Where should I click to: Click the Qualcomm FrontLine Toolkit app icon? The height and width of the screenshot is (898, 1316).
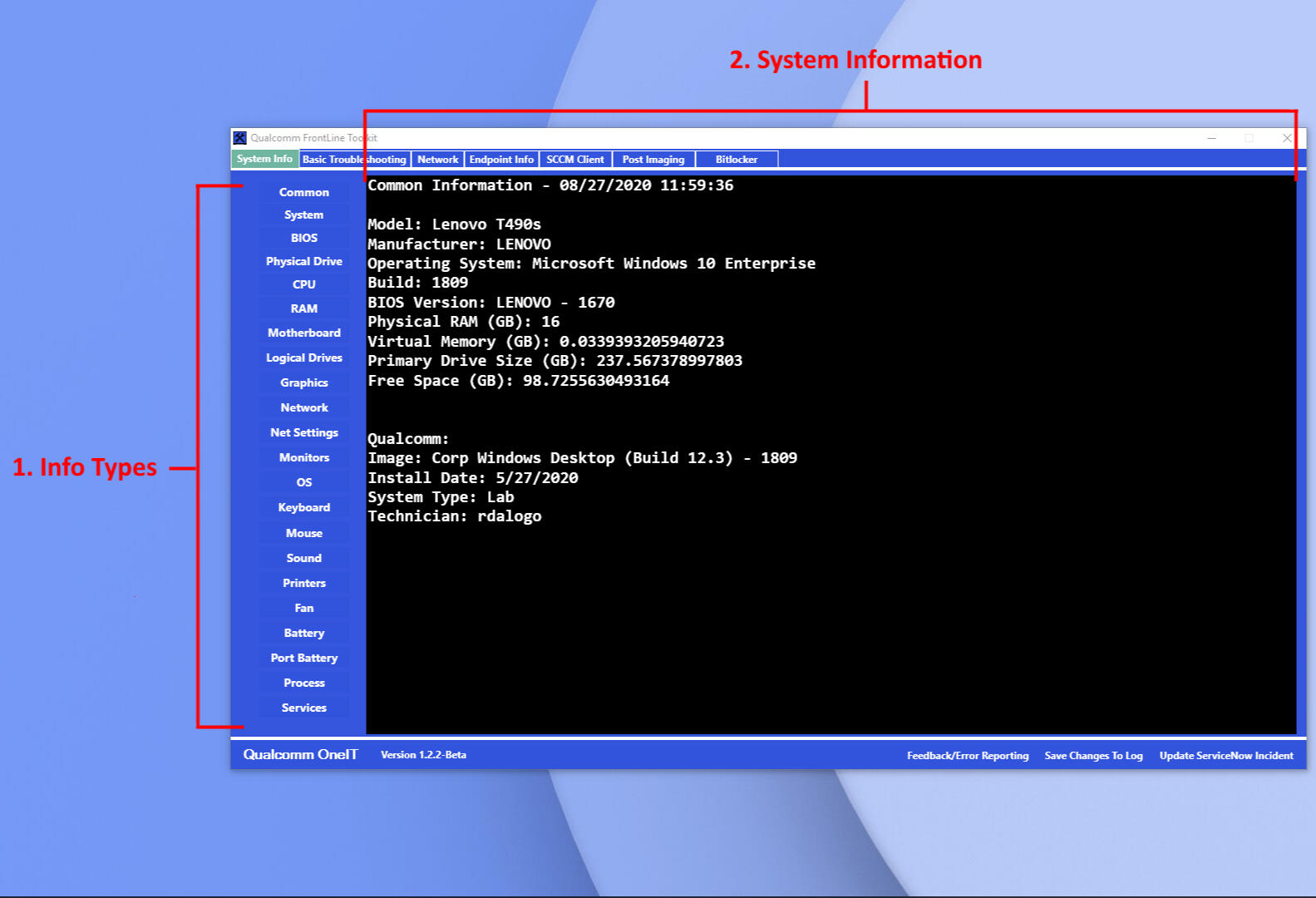[x=239, y=138]
